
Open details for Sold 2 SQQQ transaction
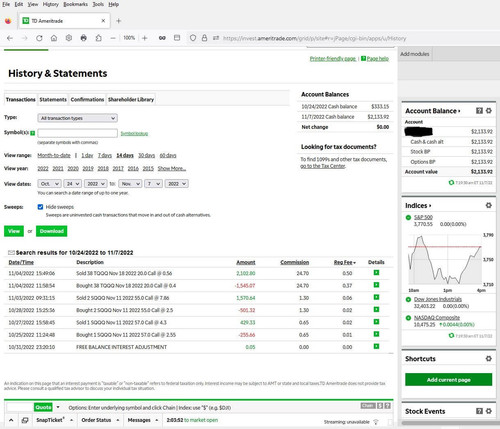[376, 297]
